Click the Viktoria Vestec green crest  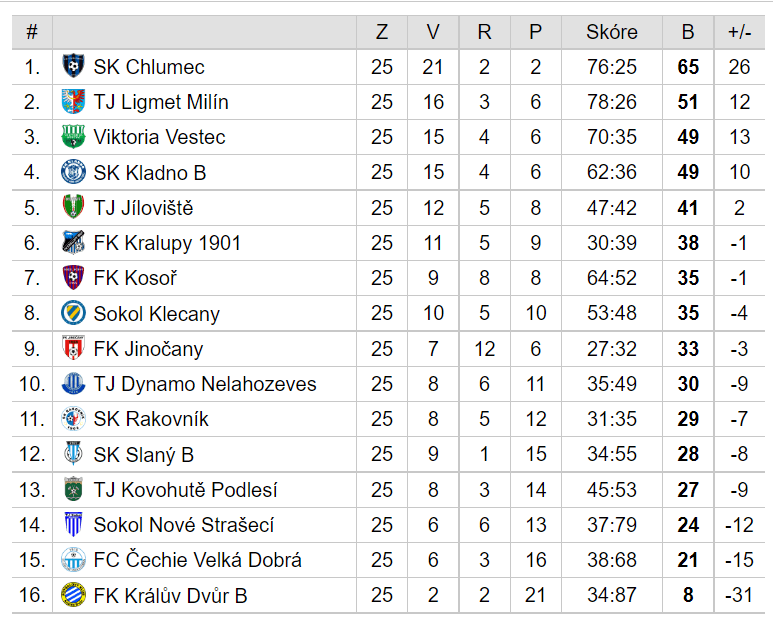pos(73,137)
